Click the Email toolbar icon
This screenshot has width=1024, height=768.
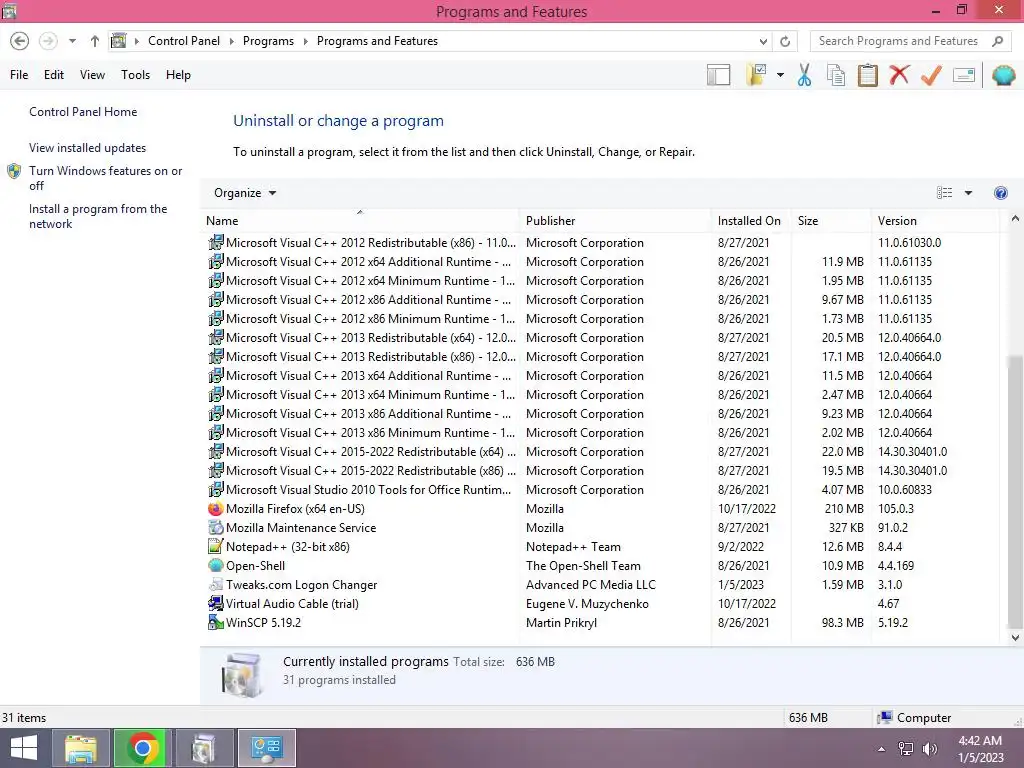coord(964,75)
